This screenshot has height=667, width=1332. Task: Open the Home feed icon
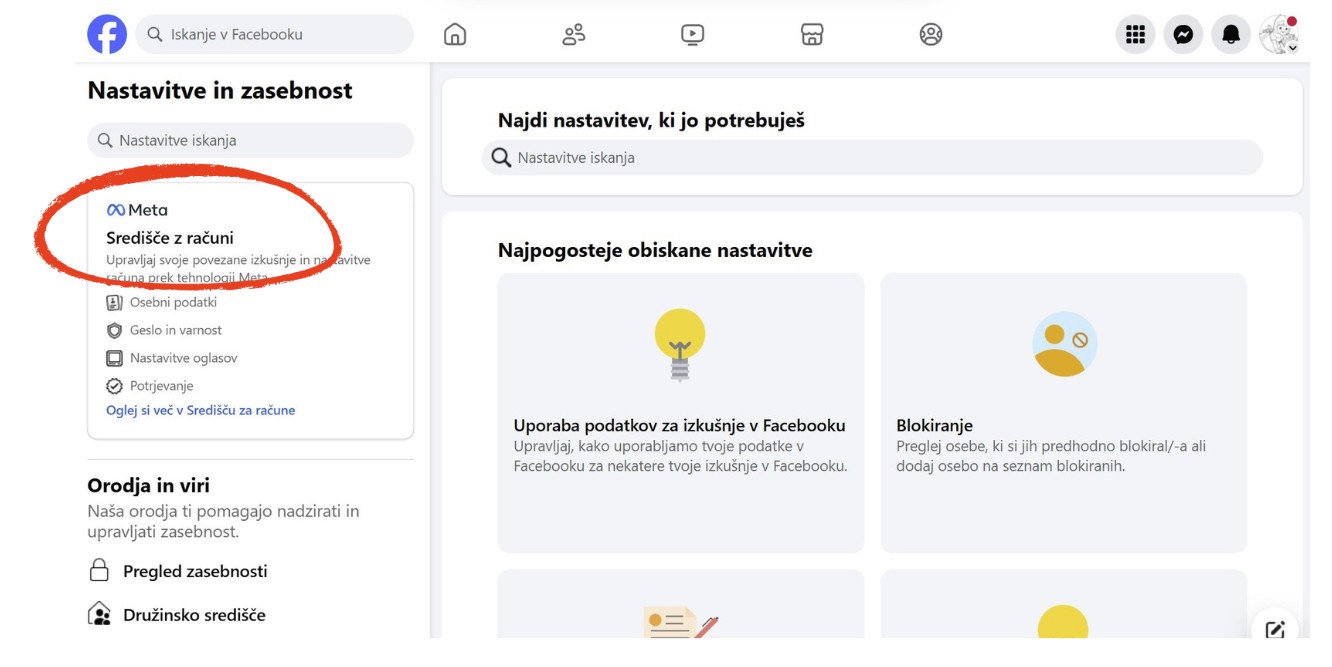click(x=455, y=34)
